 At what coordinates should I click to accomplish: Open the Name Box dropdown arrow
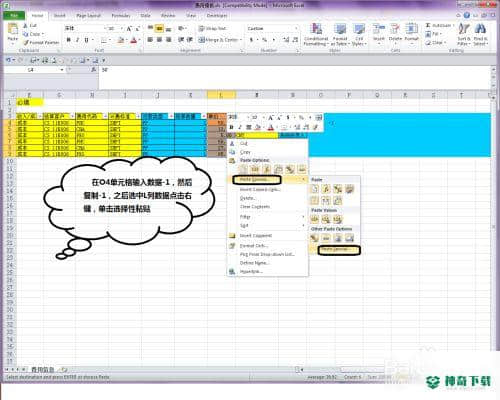pos(62,70)
